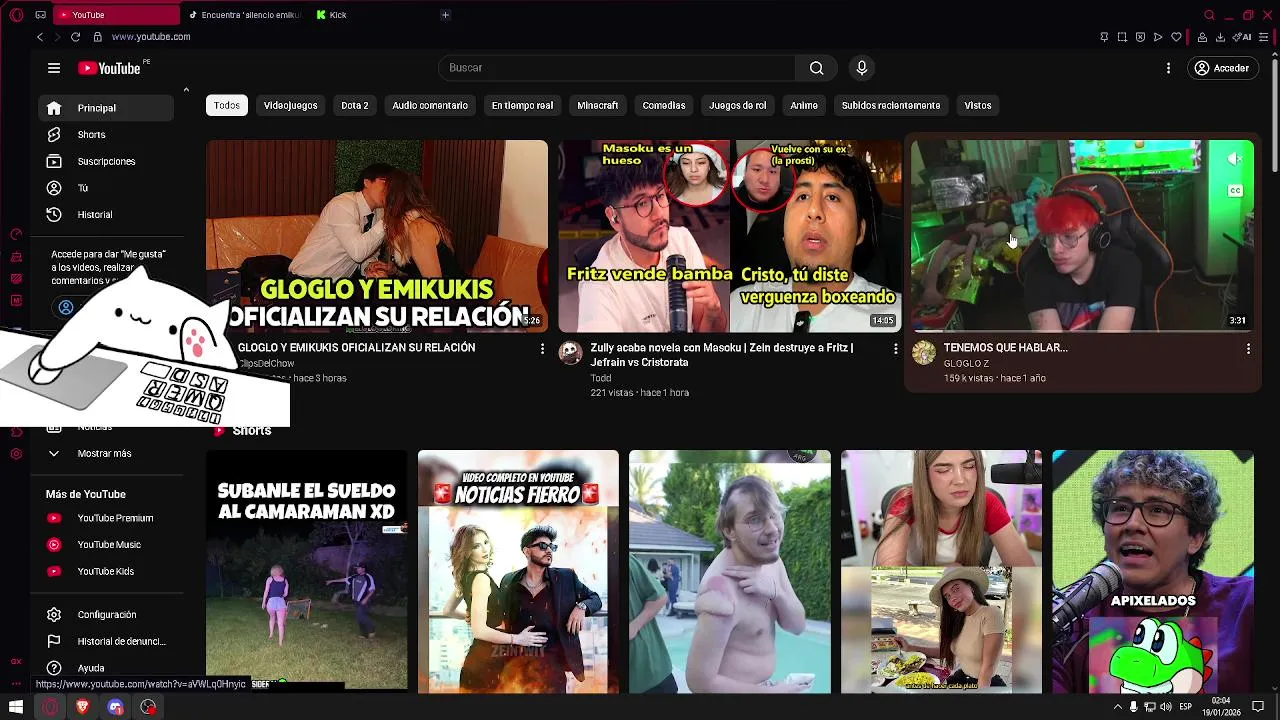Screen dimensions: 1280x720
Task: Select the Minecraft filter chip
Action: coord(598,105)
